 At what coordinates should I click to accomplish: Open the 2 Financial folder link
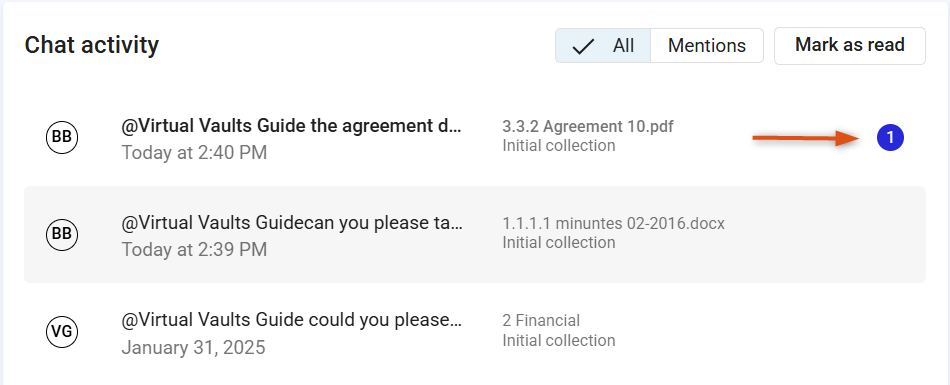point(541,320)
